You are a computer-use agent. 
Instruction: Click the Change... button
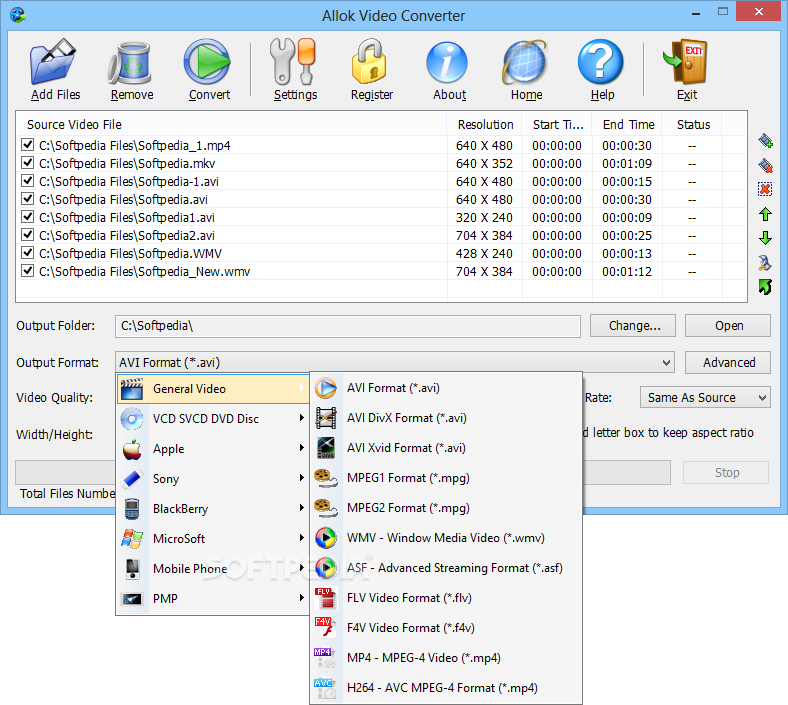(633, 326)
